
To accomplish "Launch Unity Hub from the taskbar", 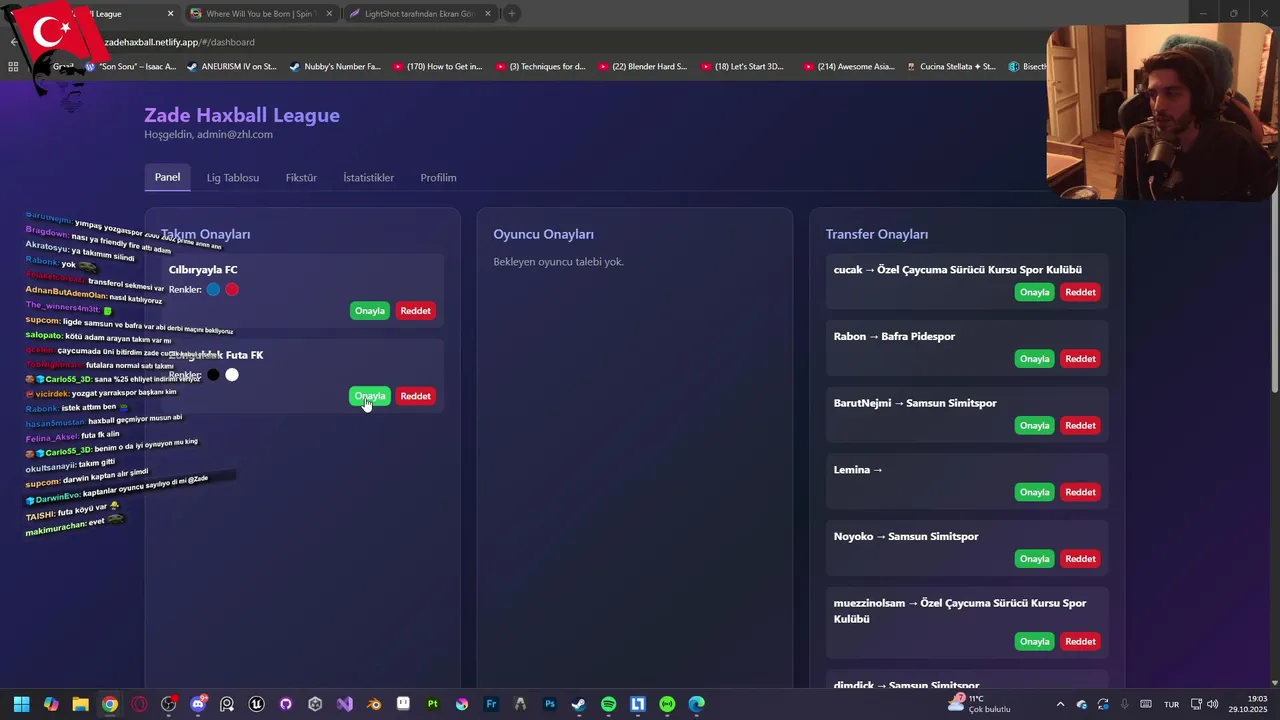I will pyautogui.click(x=315, y=704).
